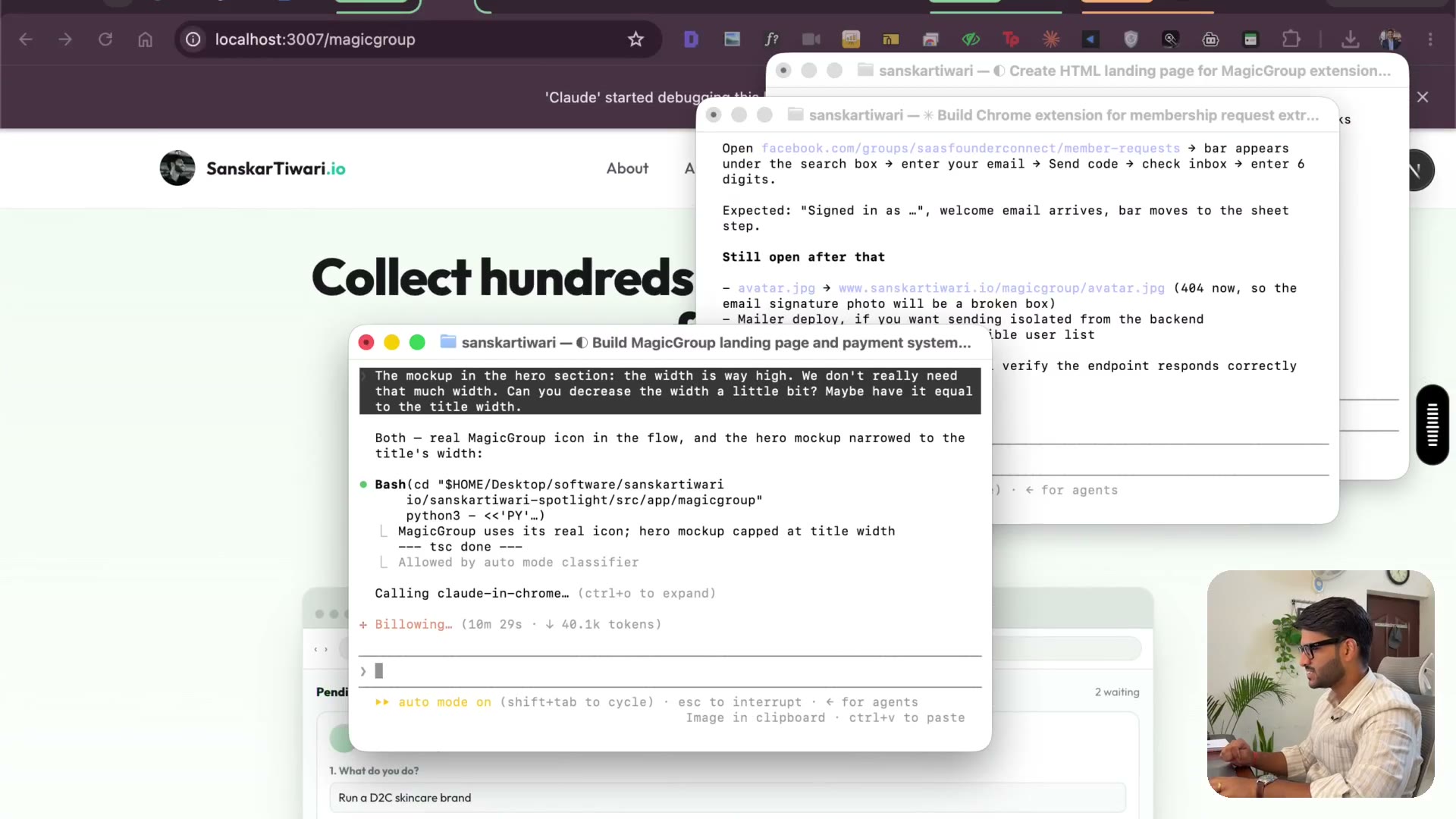This screenshot has height=819, width=1456.
Task: Click the highlighted hero mockup prompt message
Action: [x=670, y=391]
